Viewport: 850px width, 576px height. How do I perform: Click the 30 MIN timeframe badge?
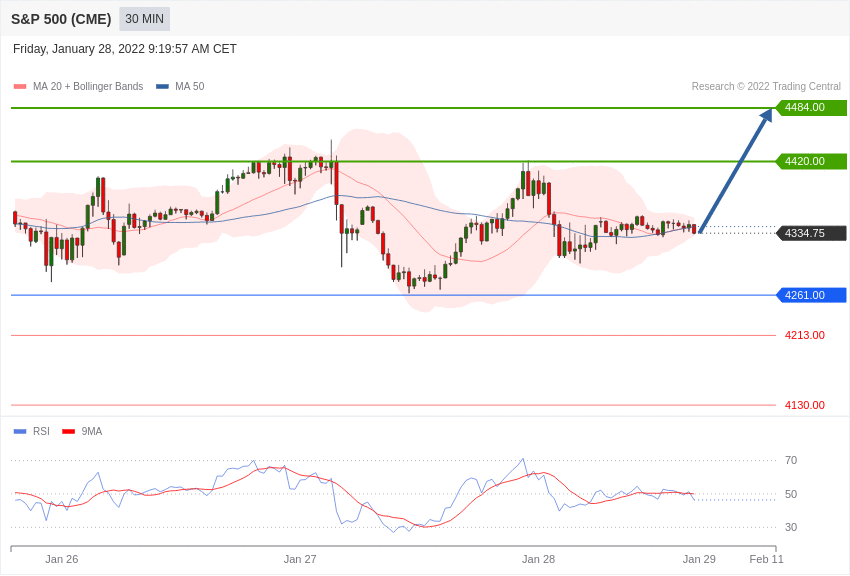tap(144, 19)
